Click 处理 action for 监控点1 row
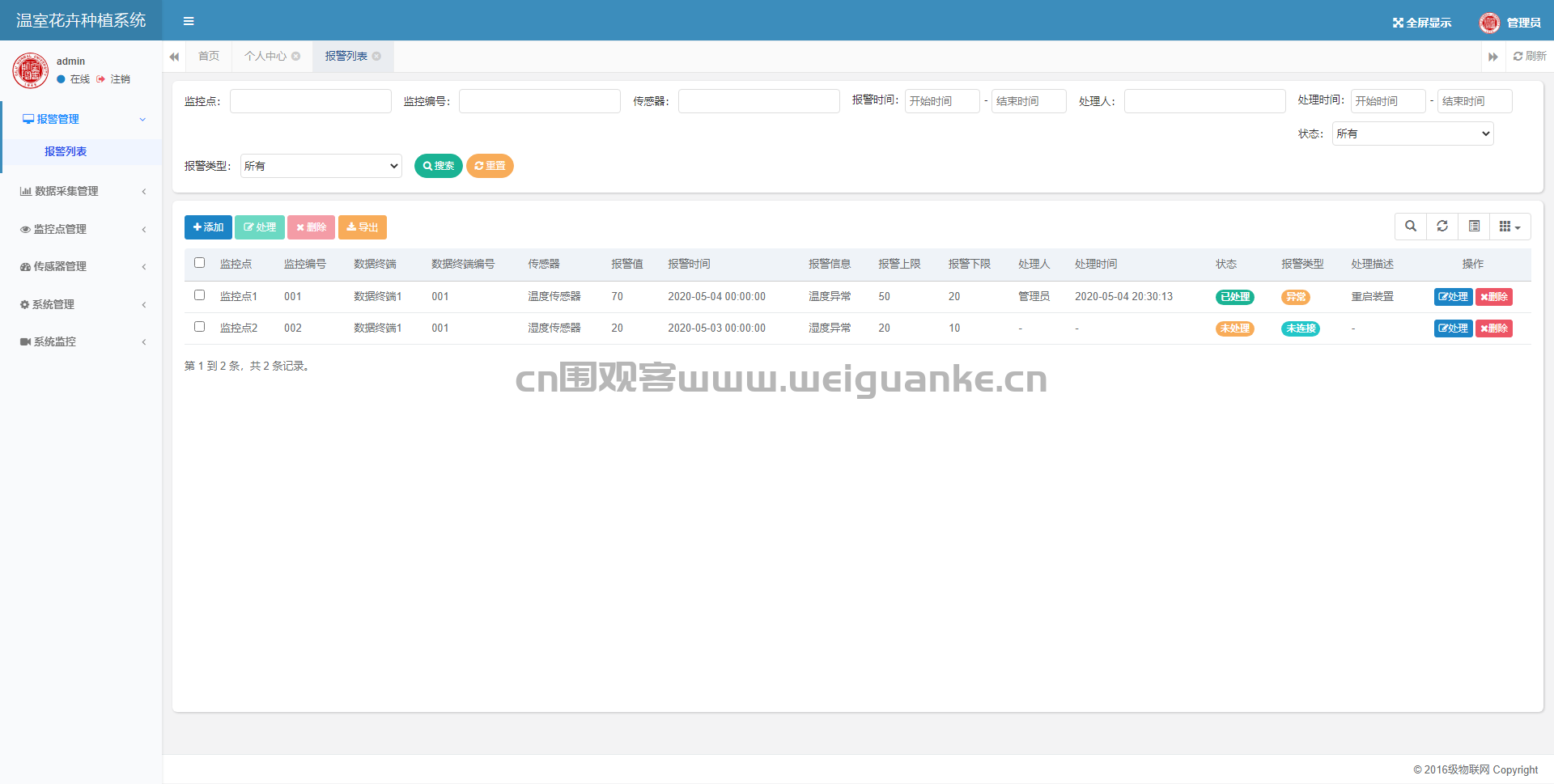Viewport: 1554px width, 784px height. coord(1453,297)
